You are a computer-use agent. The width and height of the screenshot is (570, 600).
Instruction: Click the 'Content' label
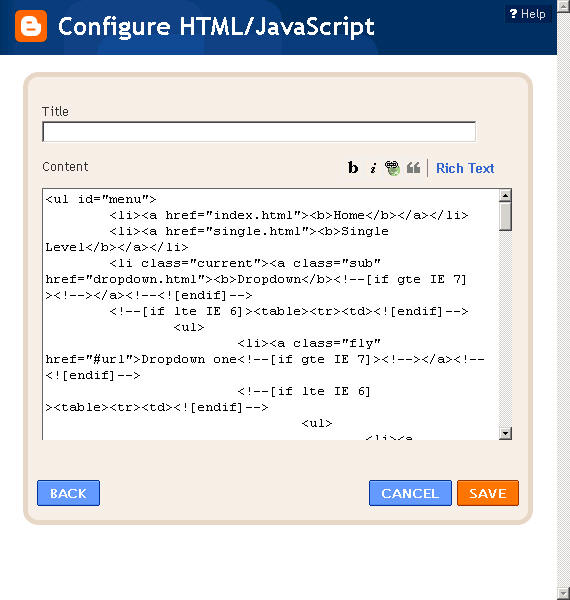(x=65, y=166)
